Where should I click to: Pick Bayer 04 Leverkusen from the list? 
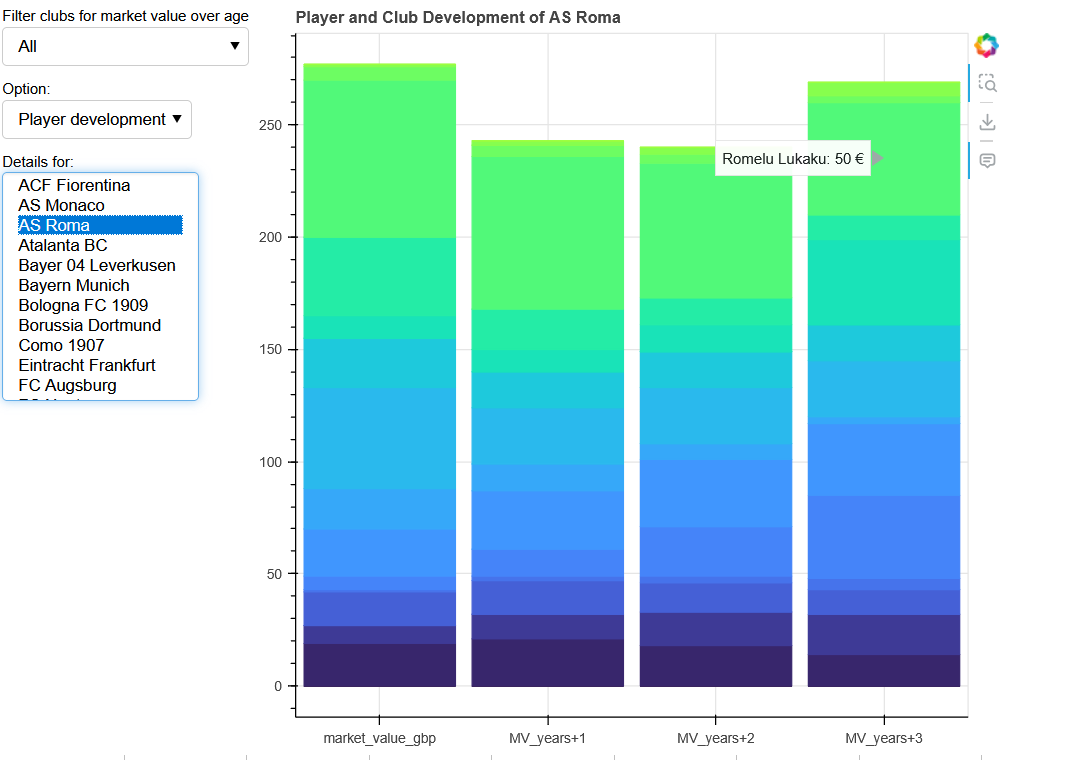[97, 265]
